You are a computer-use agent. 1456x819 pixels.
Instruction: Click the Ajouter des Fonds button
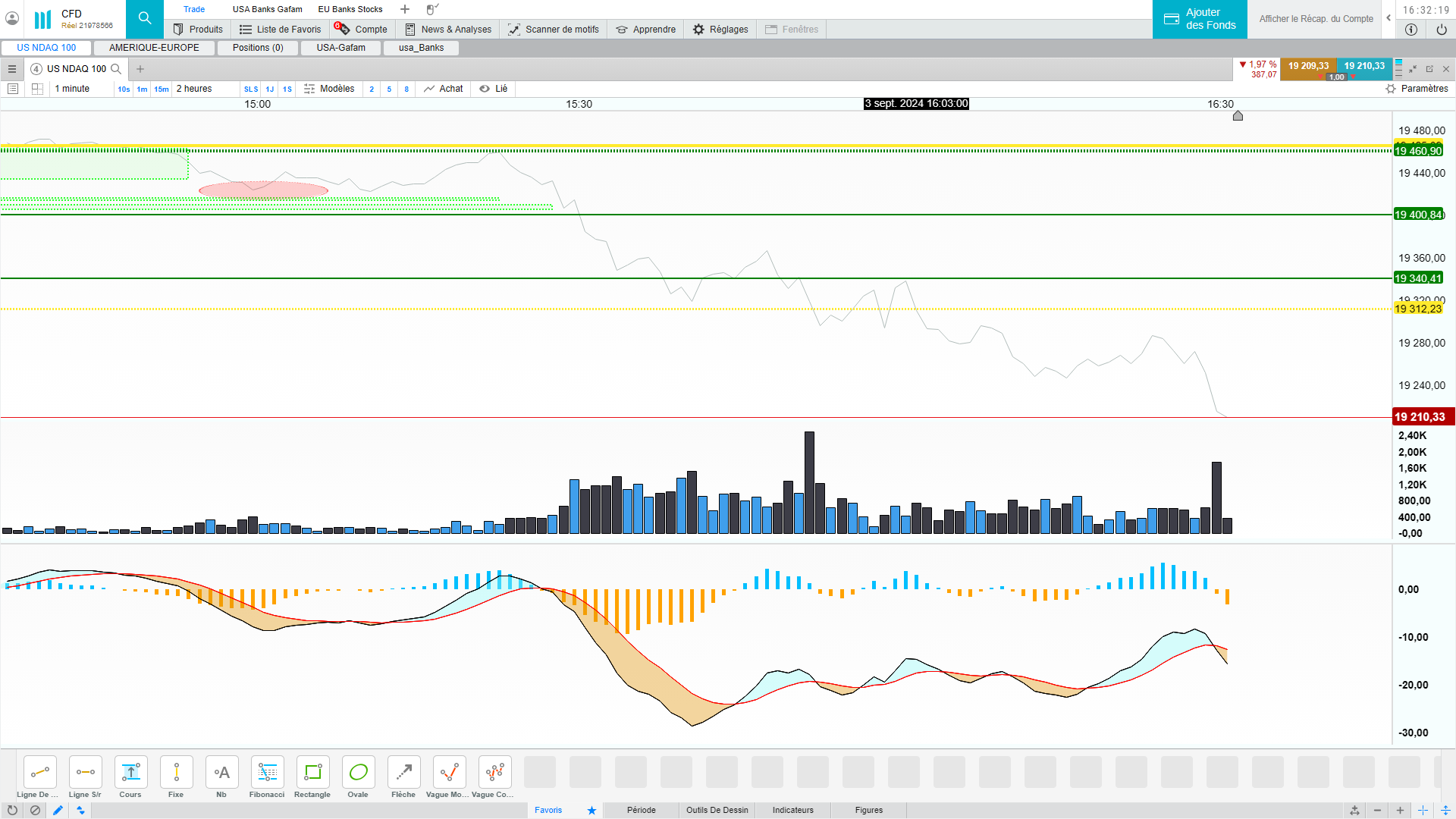[1200, 19]
